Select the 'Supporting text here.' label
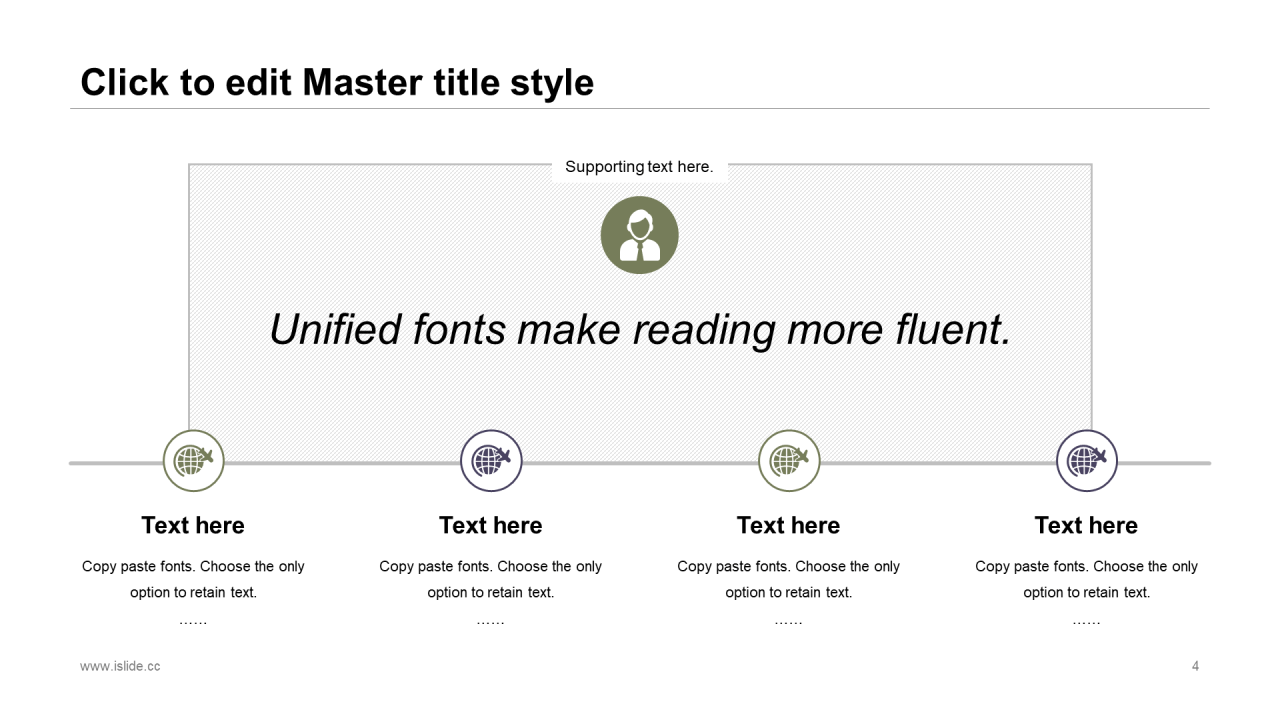1280x720 pixels. click(x=639, y=167)
